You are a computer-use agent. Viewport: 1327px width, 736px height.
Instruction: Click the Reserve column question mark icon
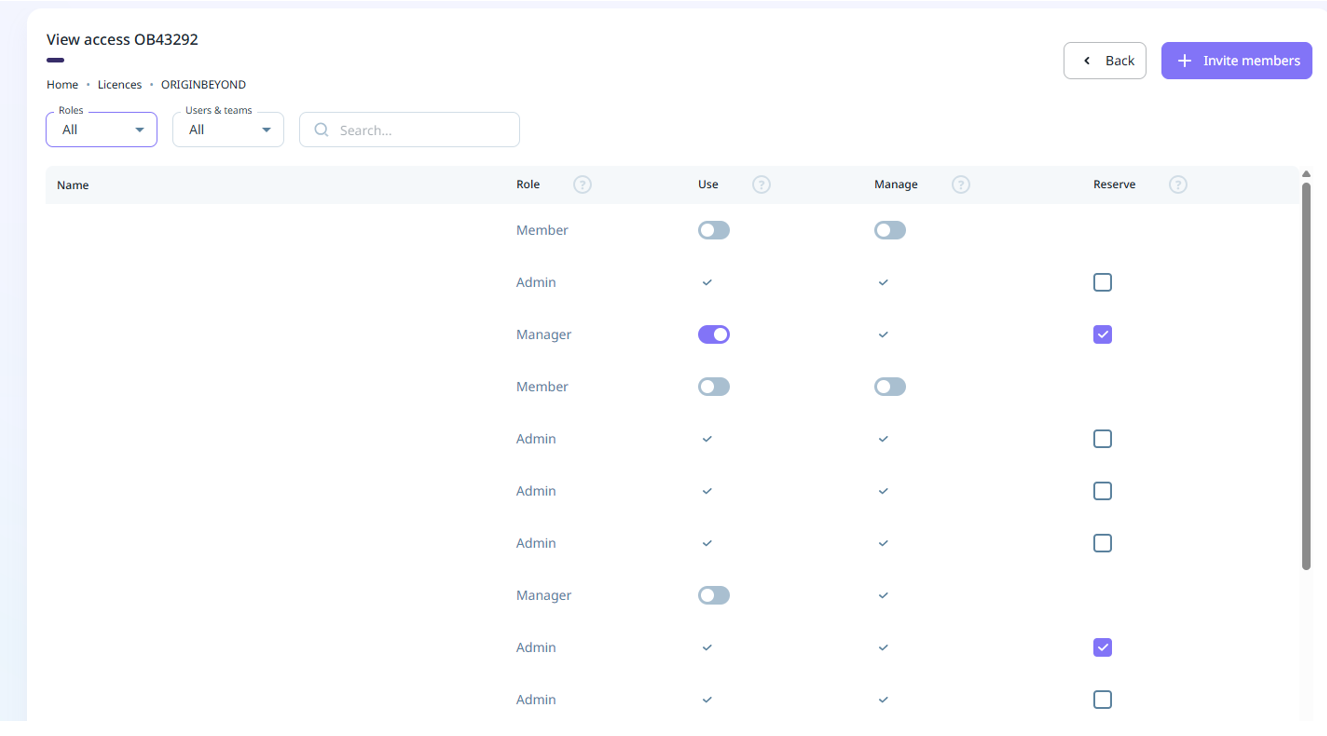[x=1177, y=185]
